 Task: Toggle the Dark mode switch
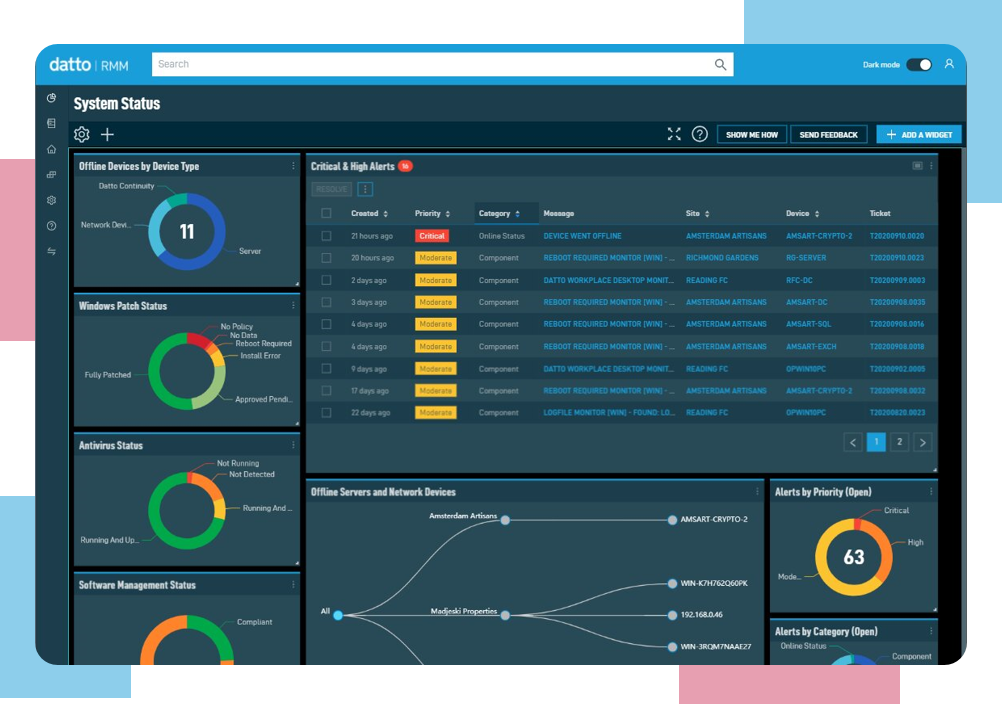click(919, 65)
